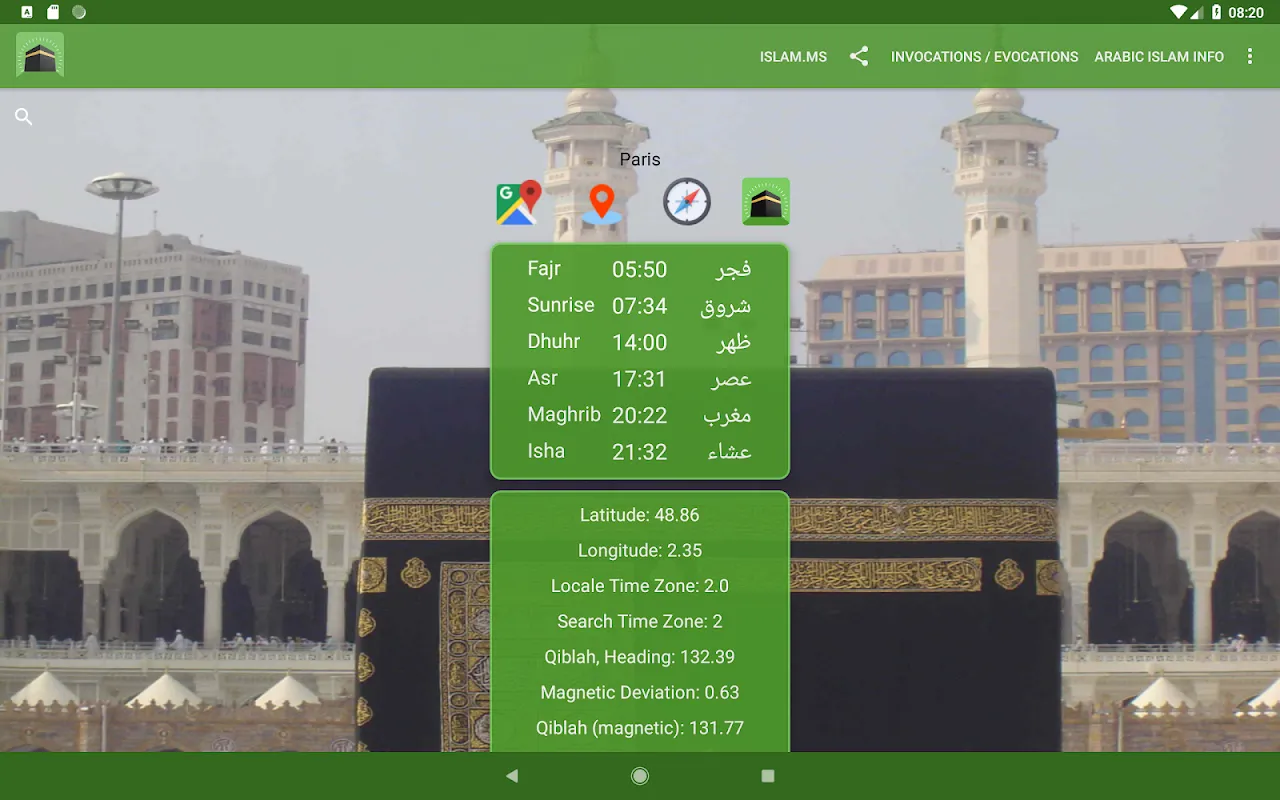Image resolution: width=1280 pixels, height=800 pixels.
Task: Select ARABIC ISLAM INFO link
Action: (1159, 57)
